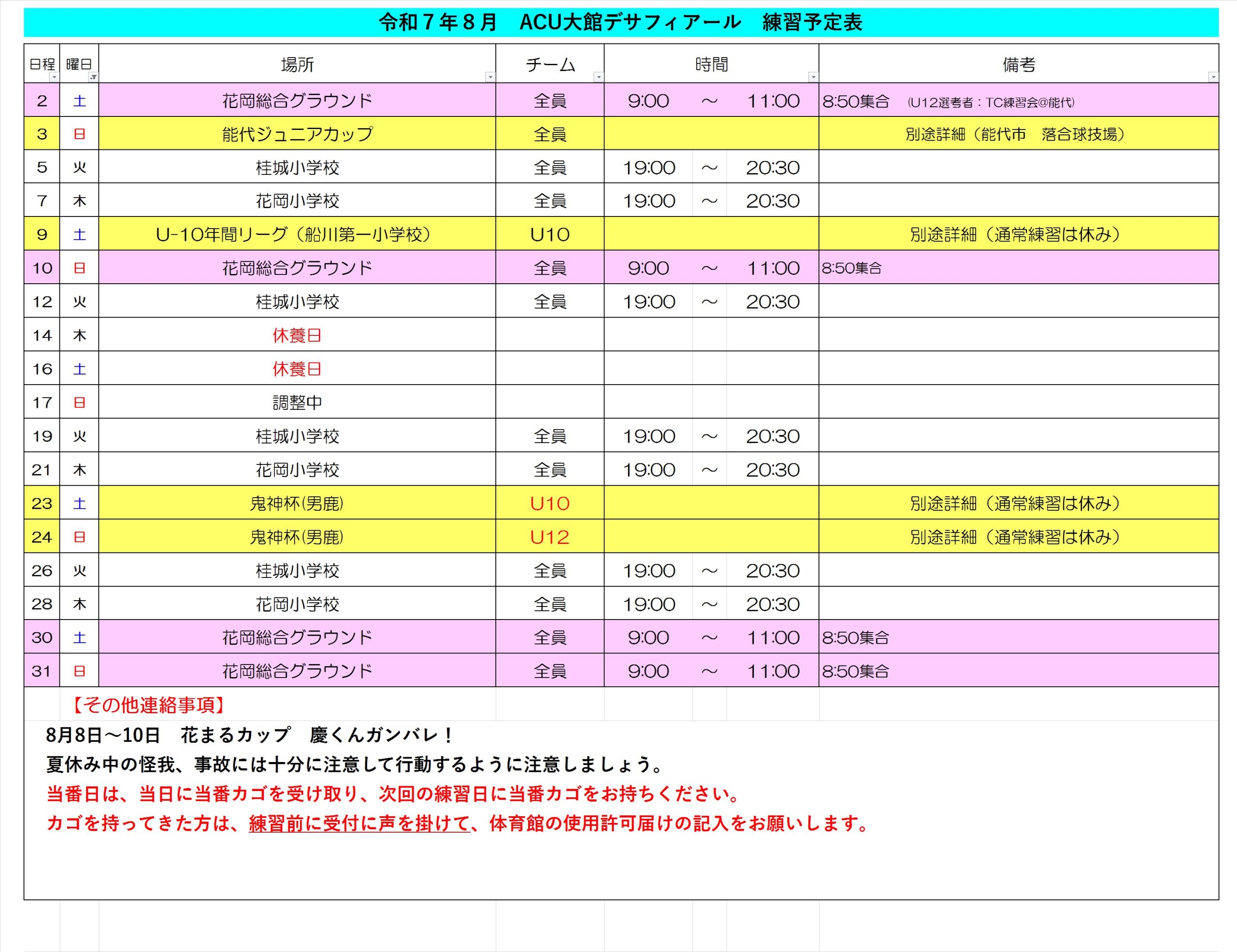Click the red U10 team cell
The image size is (1237, 952).
coord(550,503)
